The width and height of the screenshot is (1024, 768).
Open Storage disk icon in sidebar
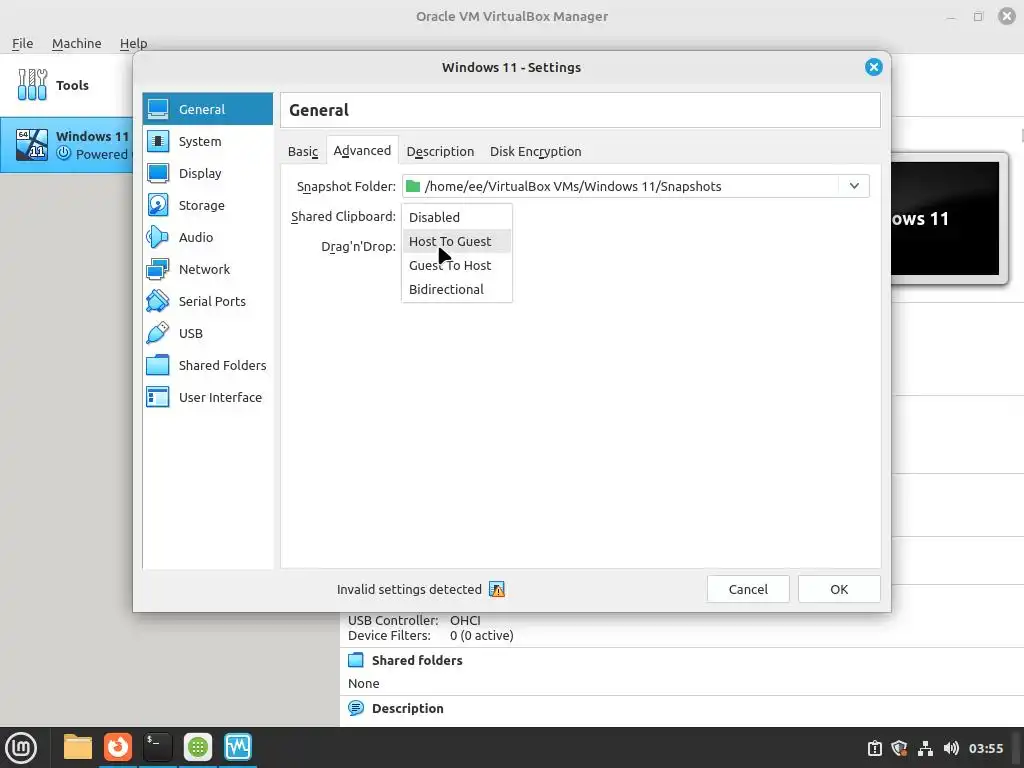158,205
